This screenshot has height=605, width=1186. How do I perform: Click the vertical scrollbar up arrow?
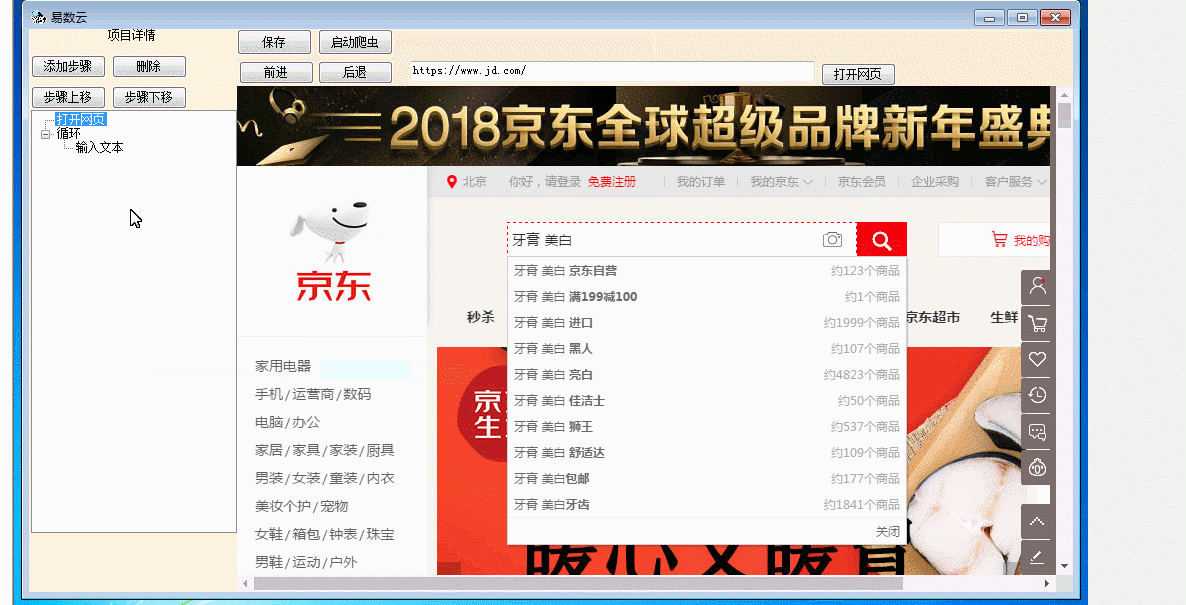(1064, 95)
